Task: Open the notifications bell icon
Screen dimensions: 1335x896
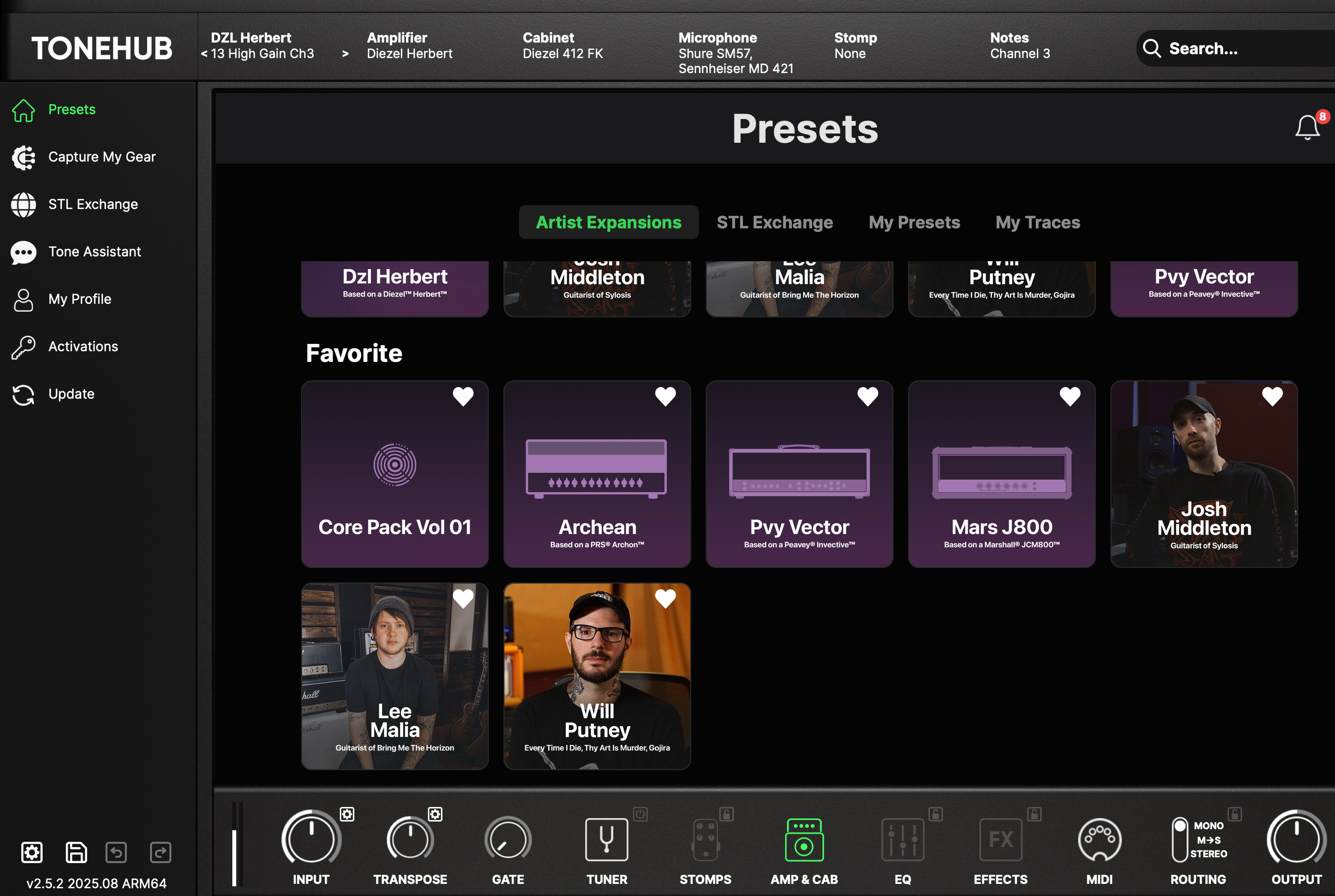Action: pos(1307,127)
